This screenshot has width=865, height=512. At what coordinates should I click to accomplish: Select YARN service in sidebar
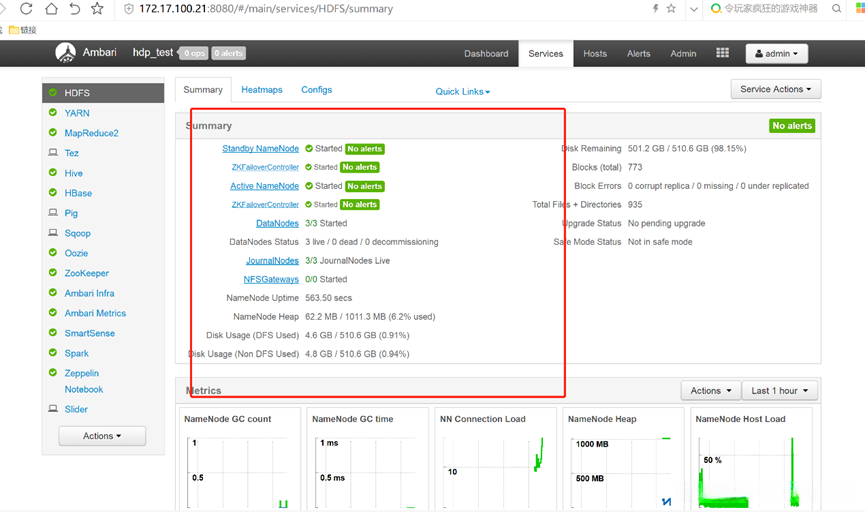pyautogui.click(x=77, y=113)
